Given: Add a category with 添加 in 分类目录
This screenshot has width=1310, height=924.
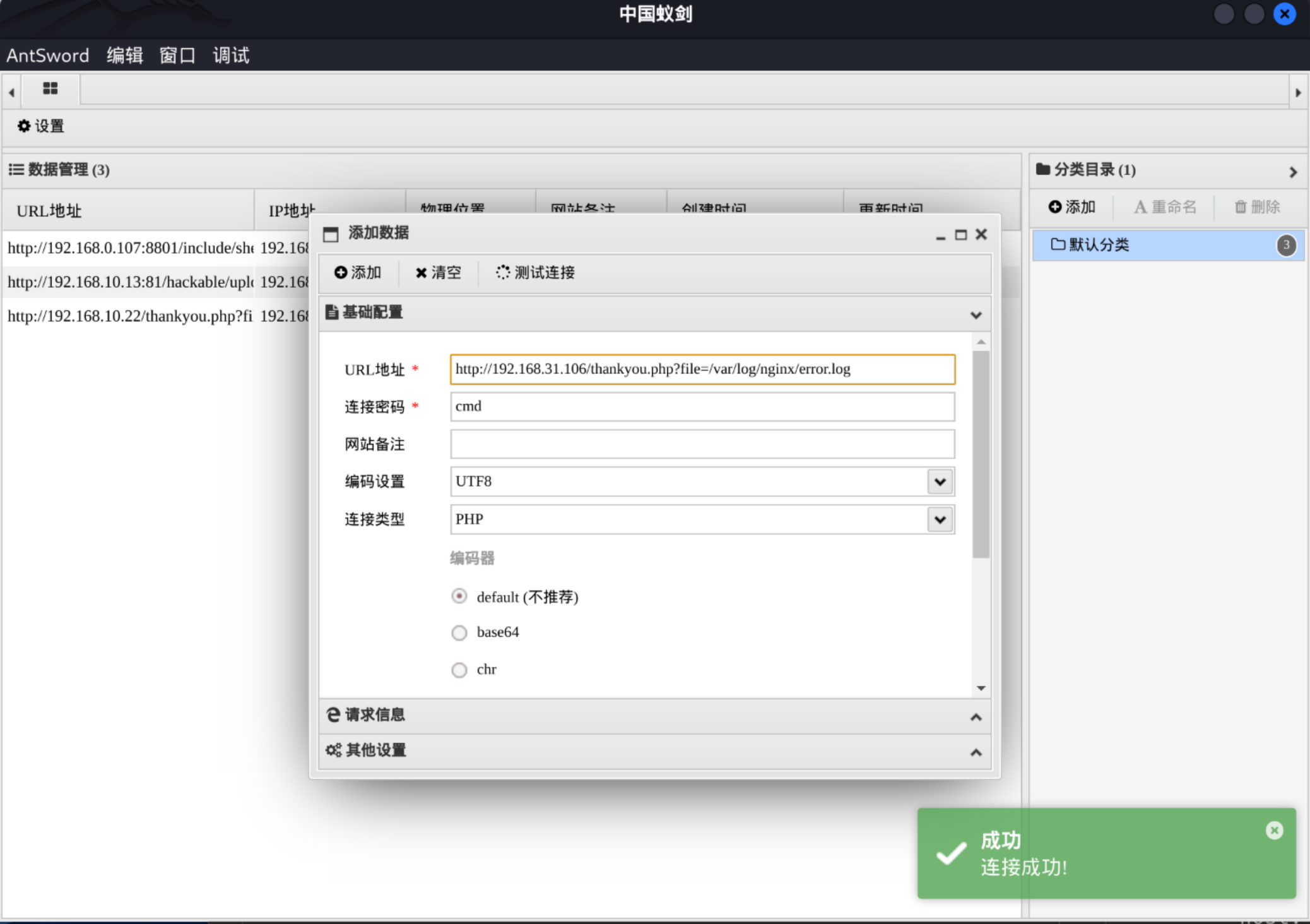Looking at the screenshot, I should pos(1071,206).
